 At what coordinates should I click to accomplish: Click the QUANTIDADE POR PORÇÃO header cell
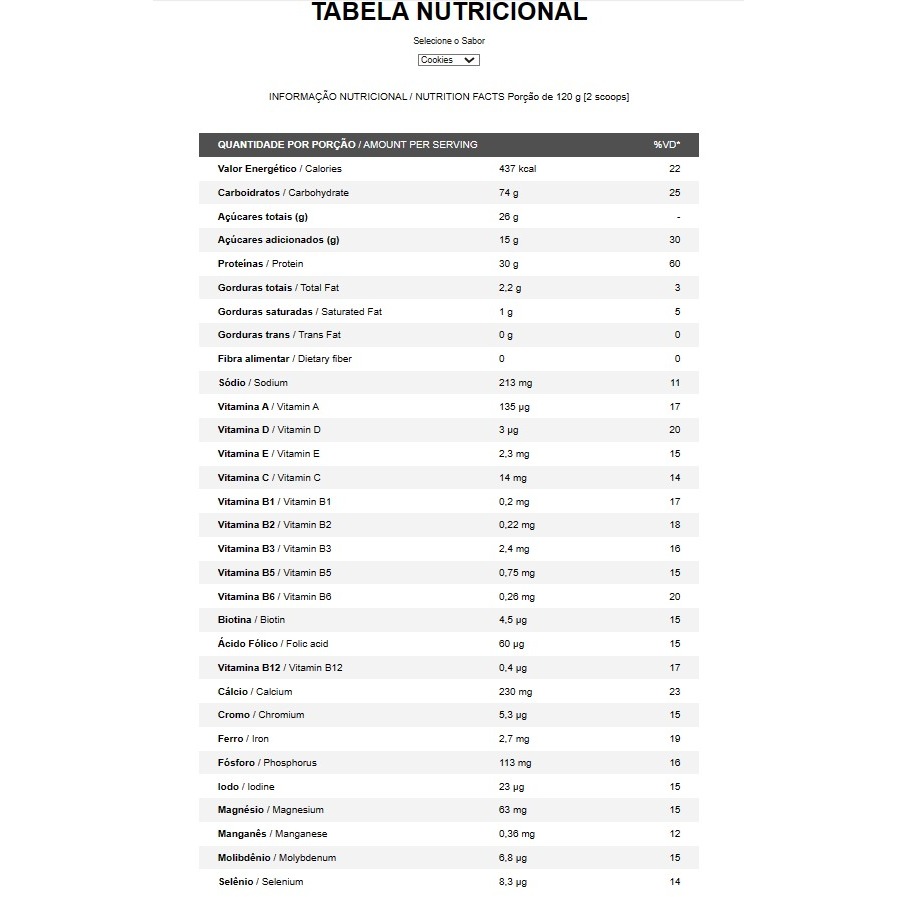tap(347, 145)
